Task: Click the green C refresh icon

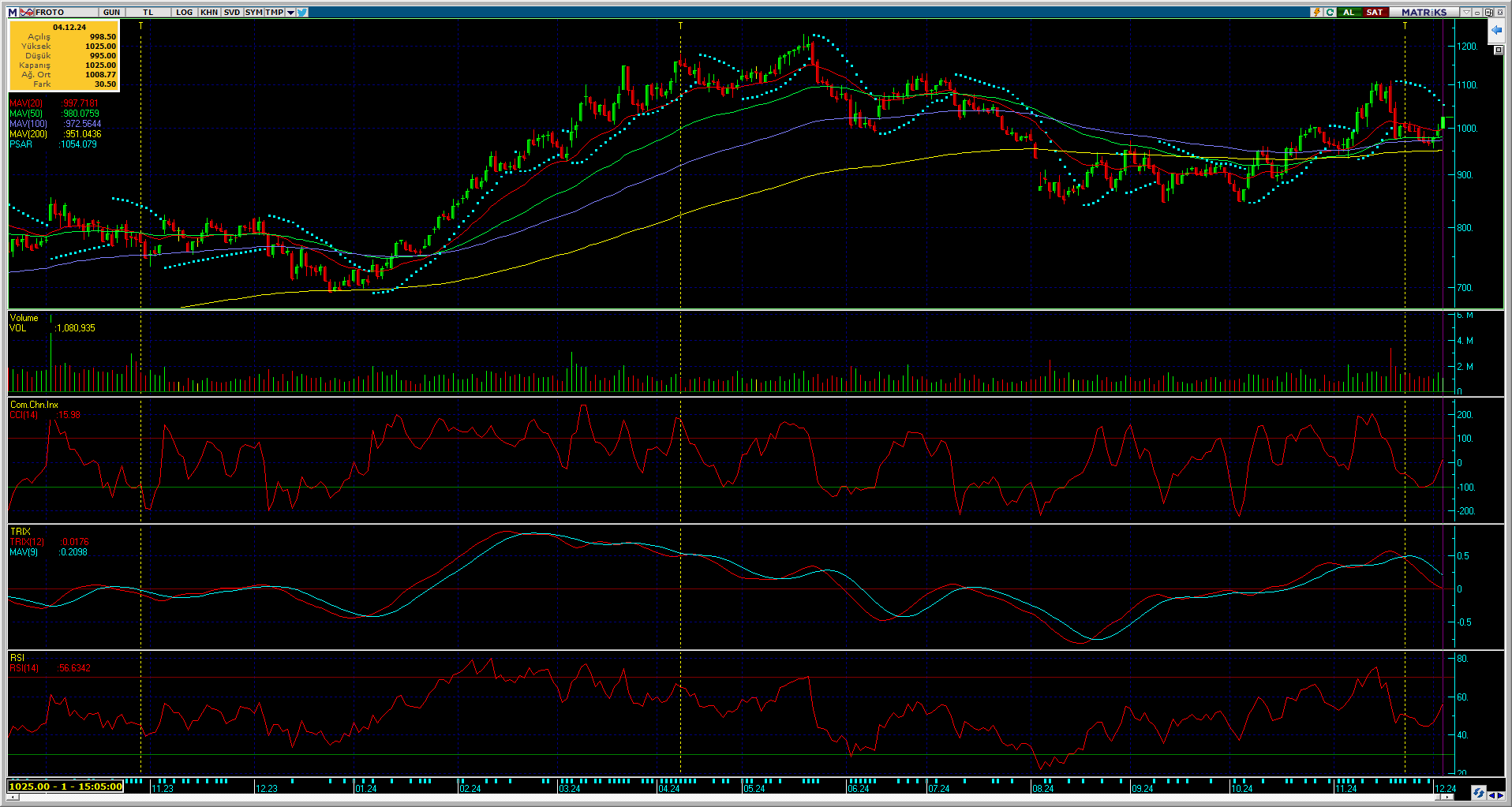Action: coord(1330,13)
